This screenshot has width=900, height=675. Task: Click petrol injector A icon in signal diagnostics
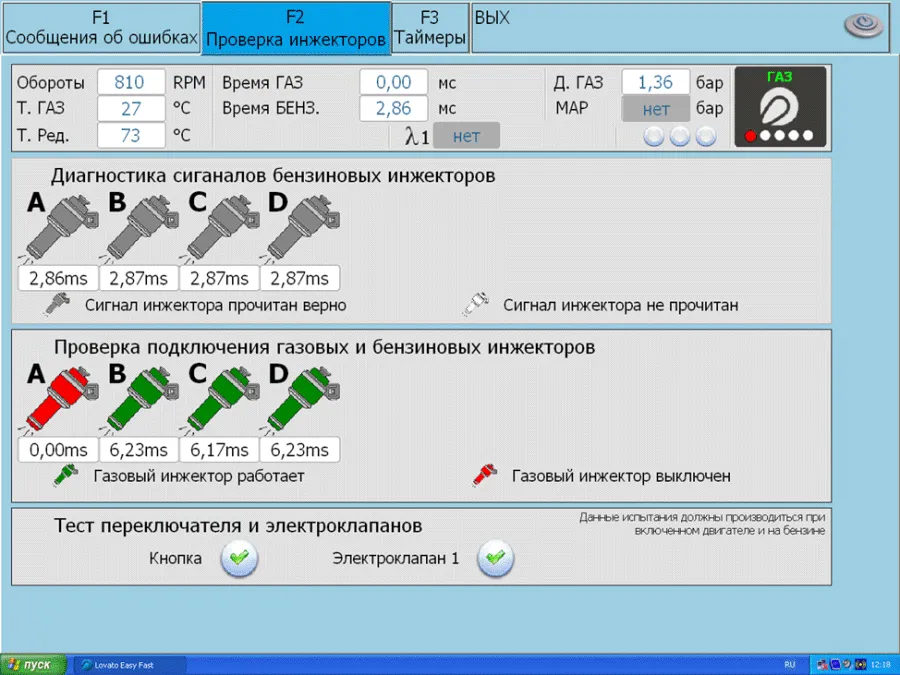click(x=61, y=228)
